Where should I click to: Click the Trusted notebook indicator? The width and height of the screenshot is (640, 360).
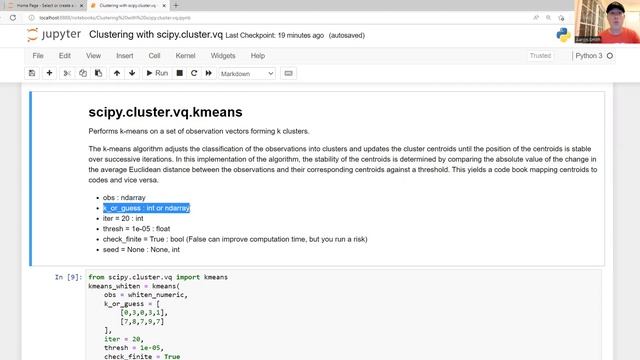point(540,56)
